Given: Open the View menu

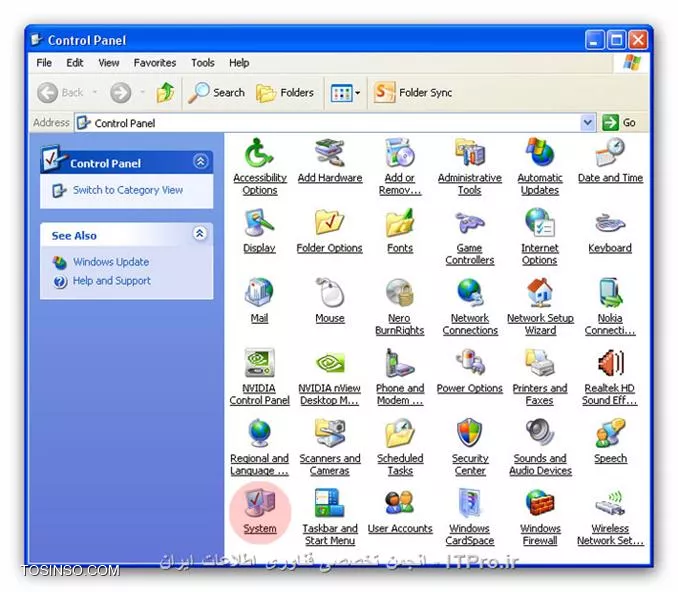Looking at the screenshot, I should (x=109, y=63).
